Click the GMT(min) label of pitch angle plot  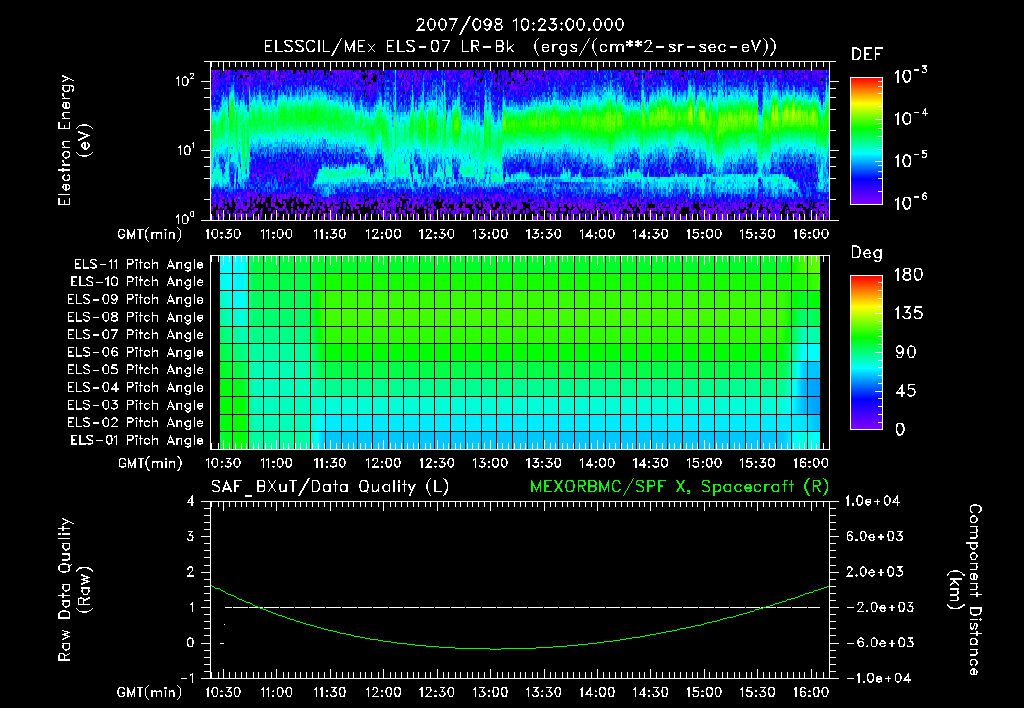tap(150, 463)
